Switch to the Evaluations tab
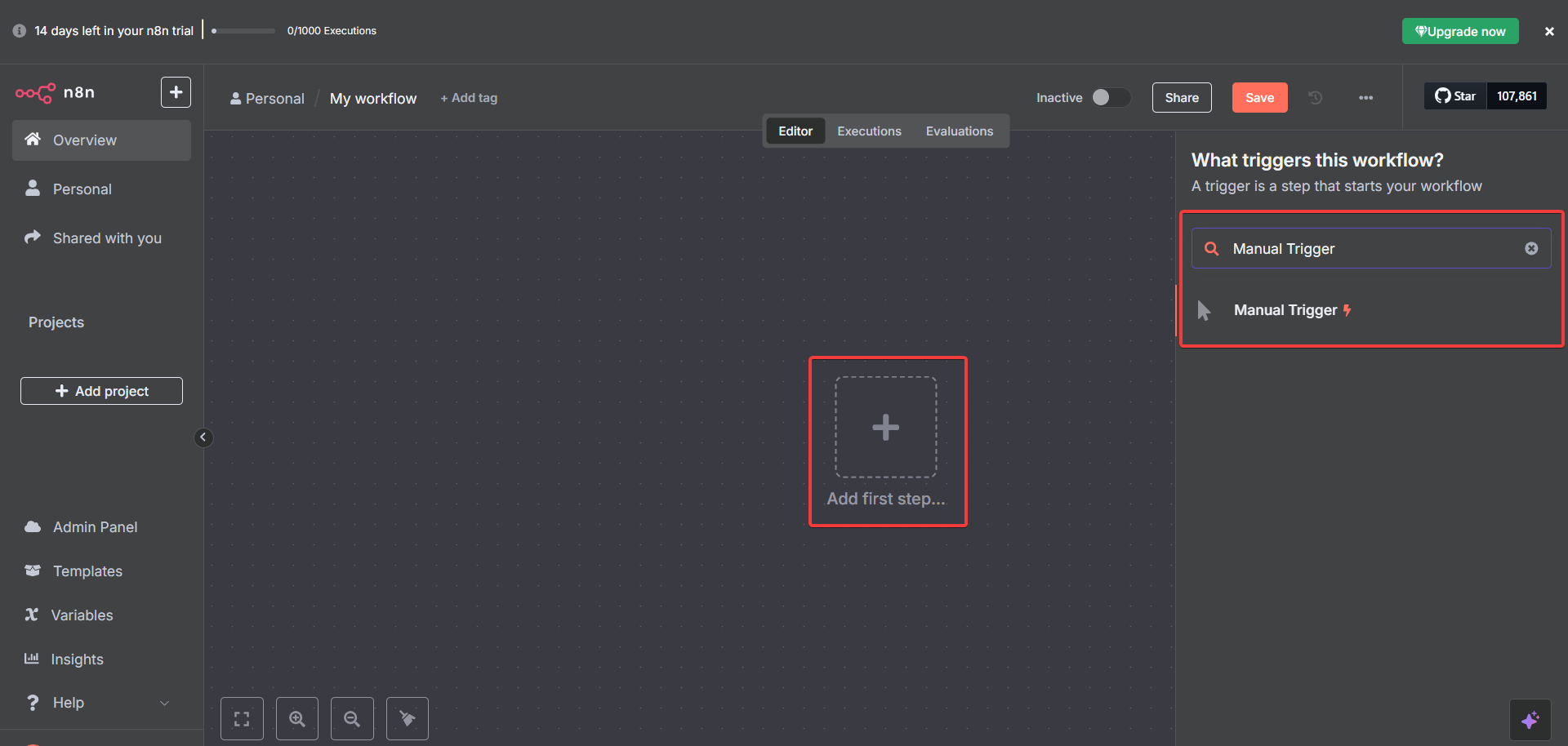Screen dimensions: 1568x746 click(x=960, y=131)
